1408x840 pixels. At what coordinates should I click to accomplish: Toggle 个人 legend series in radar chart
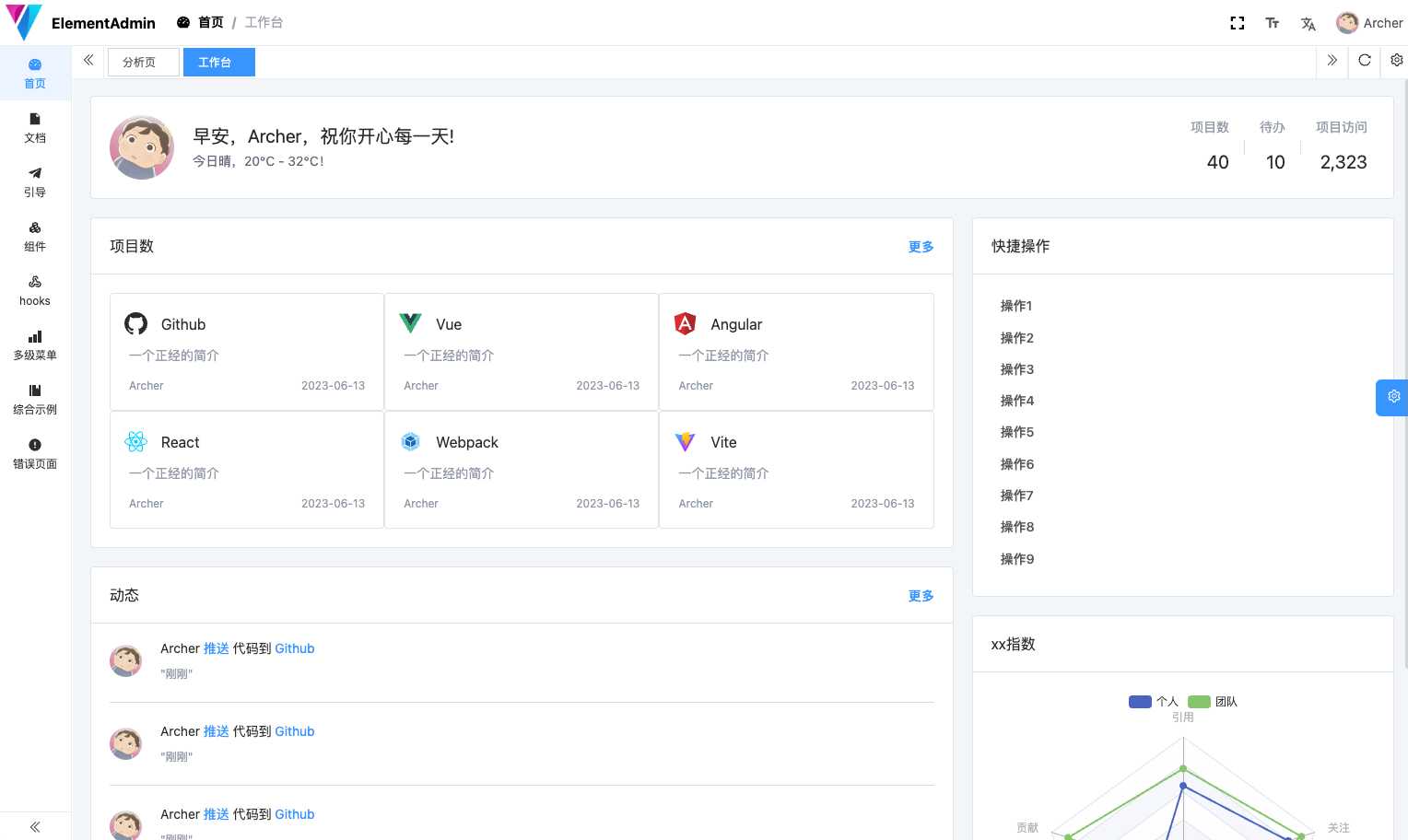(x=1154, y=702)
